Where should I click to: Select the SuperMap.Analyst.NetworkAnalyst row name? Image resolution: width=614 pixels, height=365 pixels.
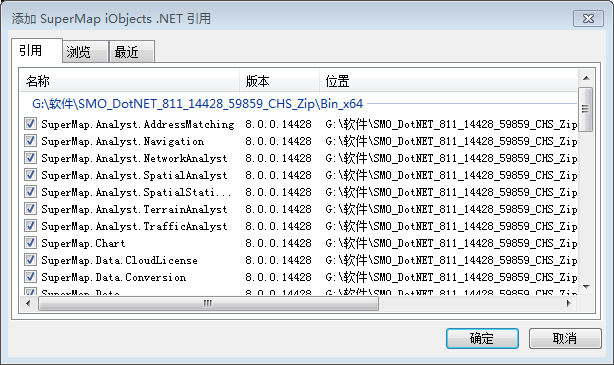click(x=134, y=158)
